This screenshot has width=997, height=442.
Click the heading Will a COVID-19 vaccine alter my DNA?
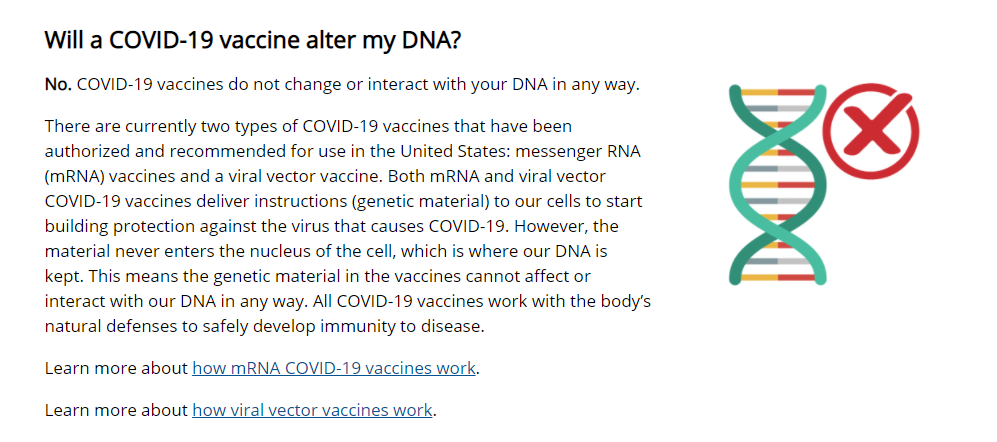(x=252, y=41)
